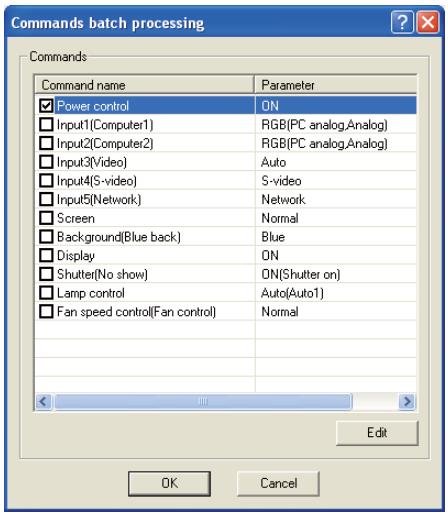Close the Commands batch processing dialog
The height and width of the screenshot is (512, 448).
point(428,22)
